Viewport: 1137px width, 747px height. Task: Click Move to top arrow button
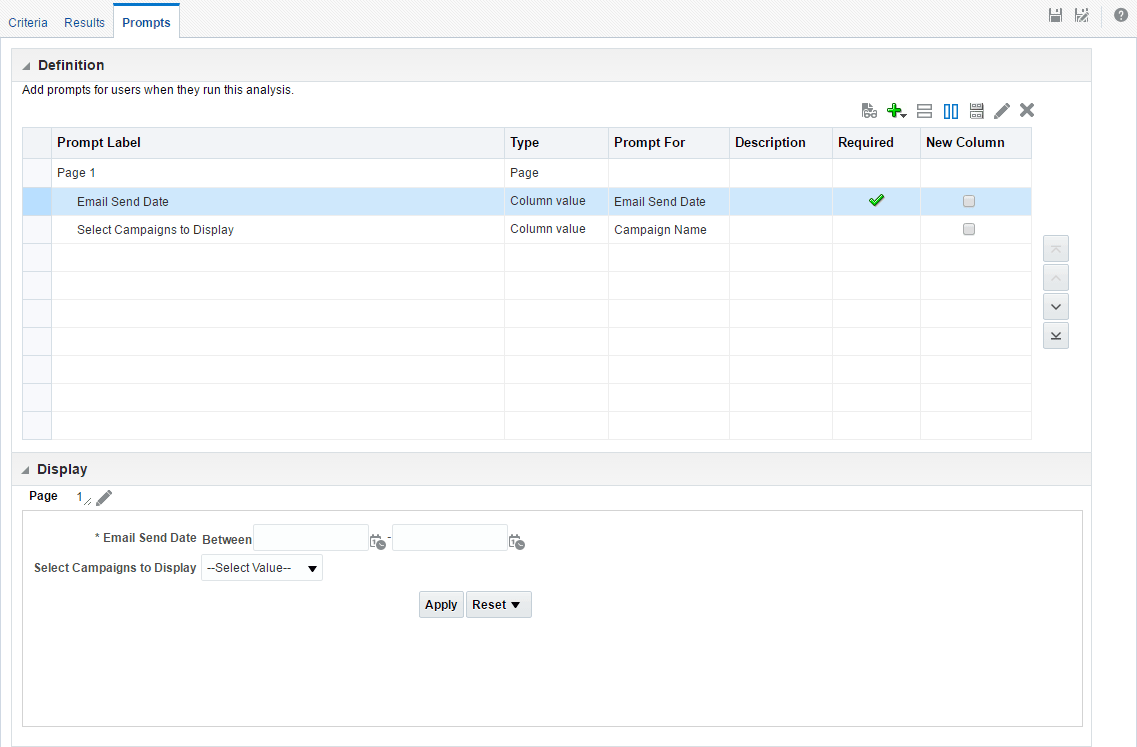(x=1056, y=249)
